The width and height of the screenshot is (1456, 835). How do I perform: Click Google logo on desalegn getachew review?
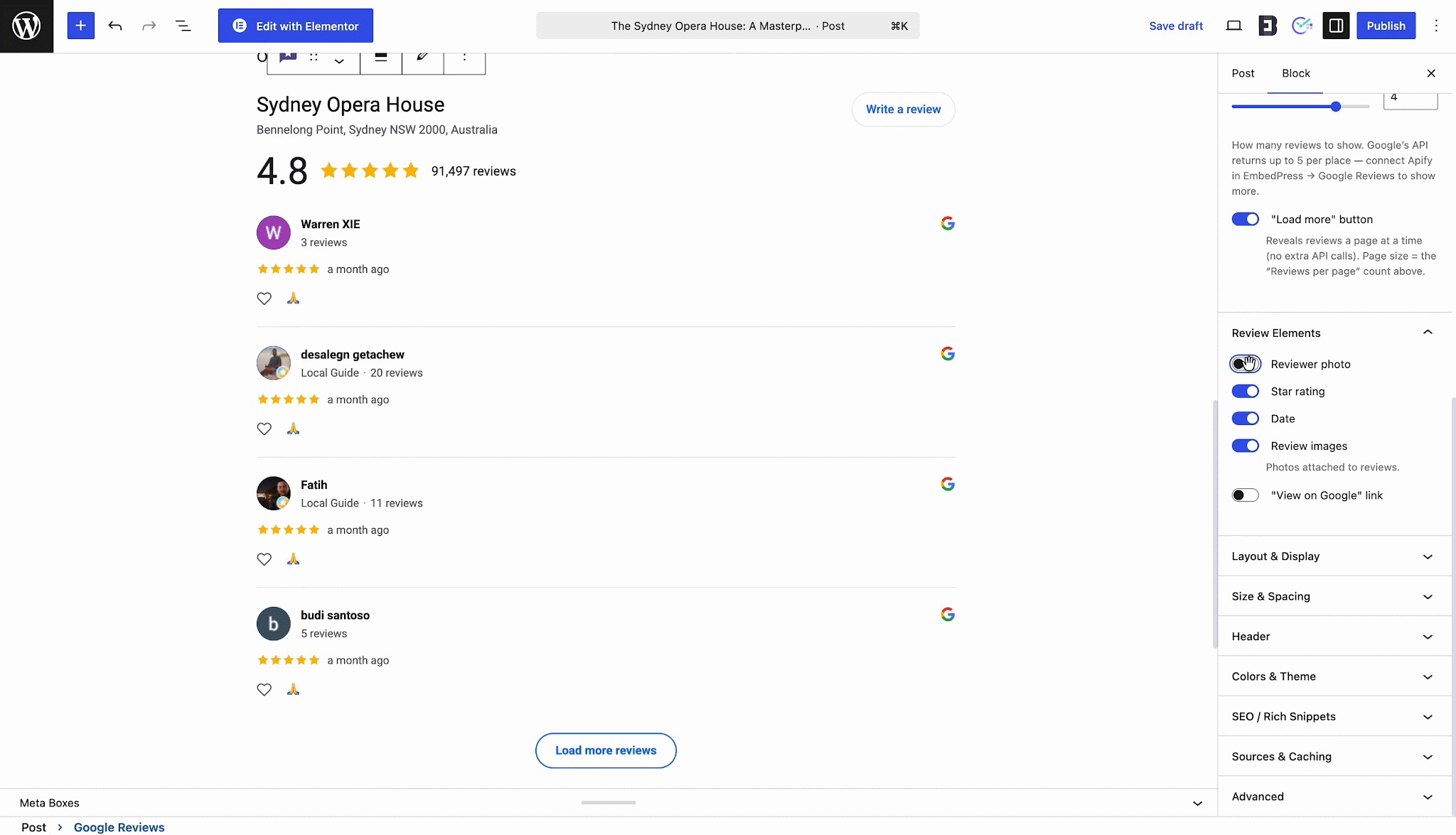tap(947, 353)
